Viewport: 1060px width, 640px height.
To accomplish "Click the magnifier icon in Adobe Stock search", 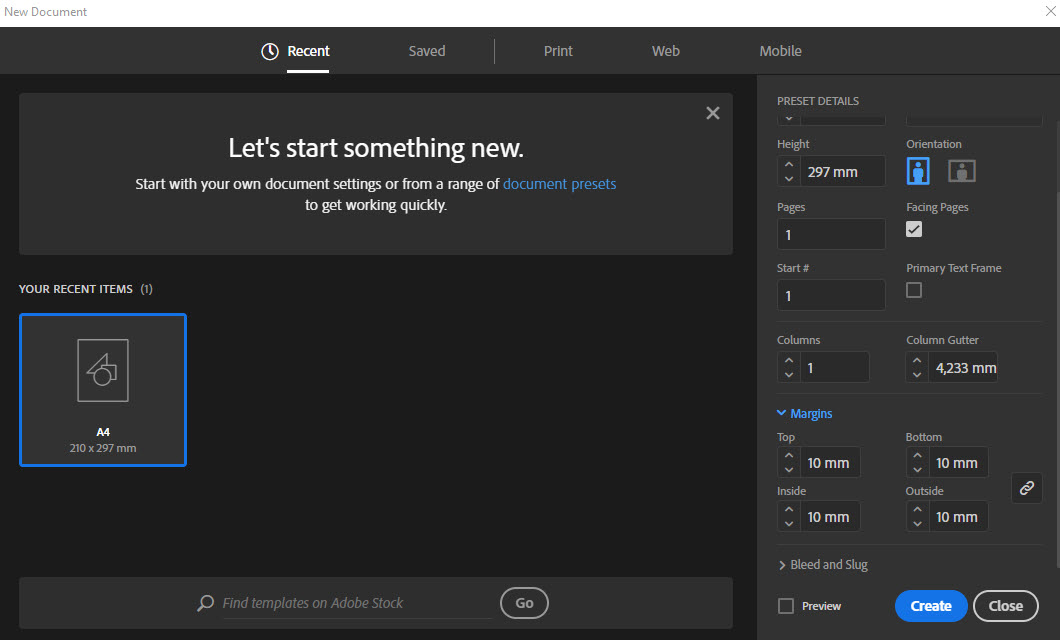I will tap(206, 603).
